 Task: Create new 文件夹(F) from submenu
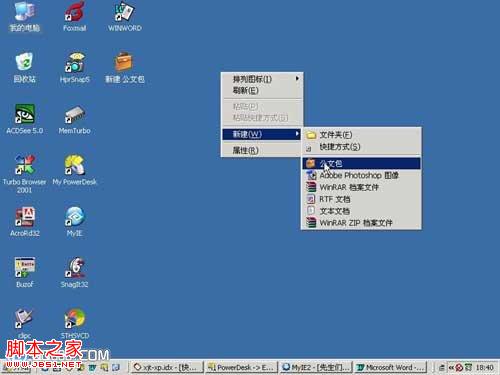[x=361, y=135]
